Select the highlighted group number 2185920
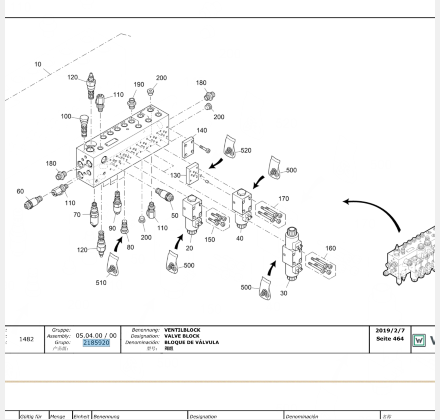The image size is (440, 420). coord(96,343)
